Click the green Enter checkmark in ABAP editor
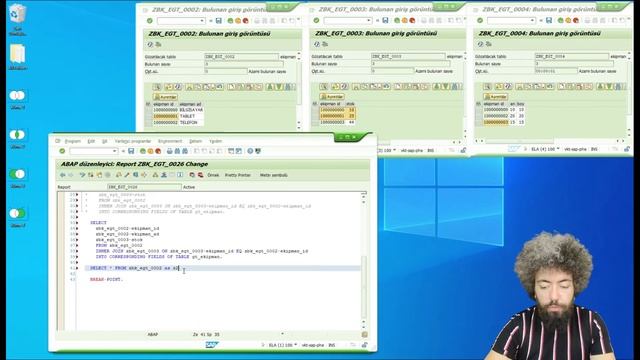The height and width of the screenshot is (360, 640). (x=62, y=151)
